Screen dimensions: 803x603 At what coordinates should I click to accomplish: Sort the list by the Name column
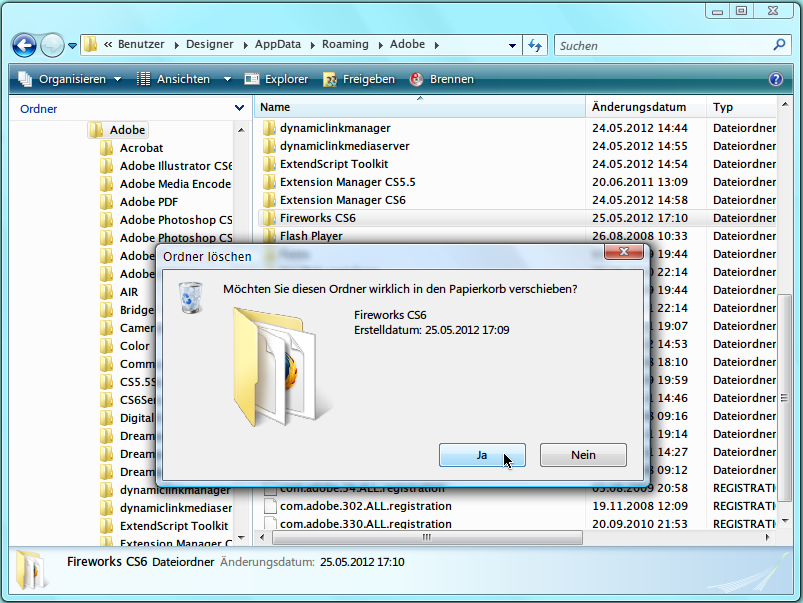pos(420,107)
